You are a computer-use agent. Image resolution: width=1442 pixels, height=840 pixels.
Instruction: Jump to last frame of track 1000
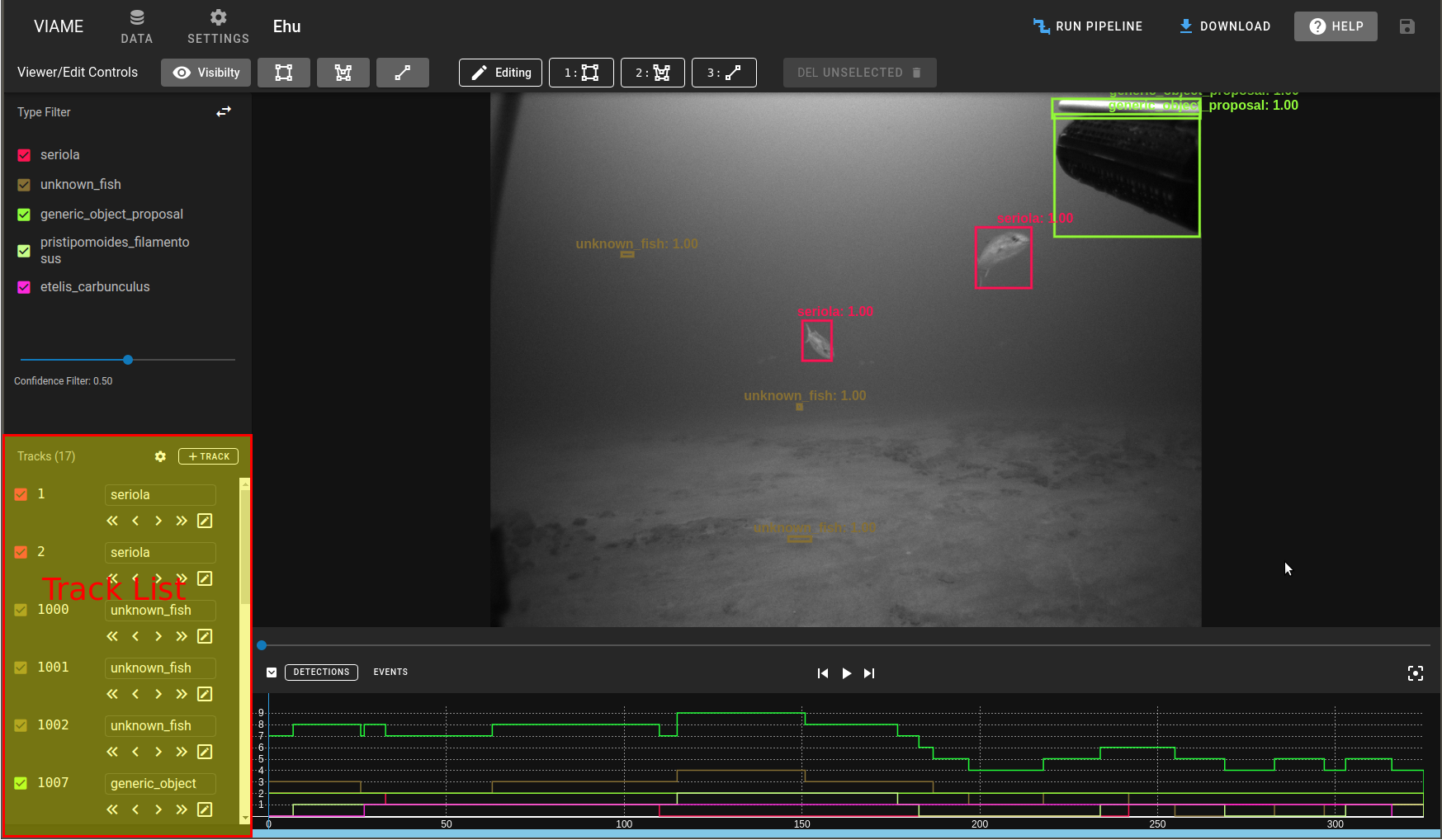(x=182, y=636)
